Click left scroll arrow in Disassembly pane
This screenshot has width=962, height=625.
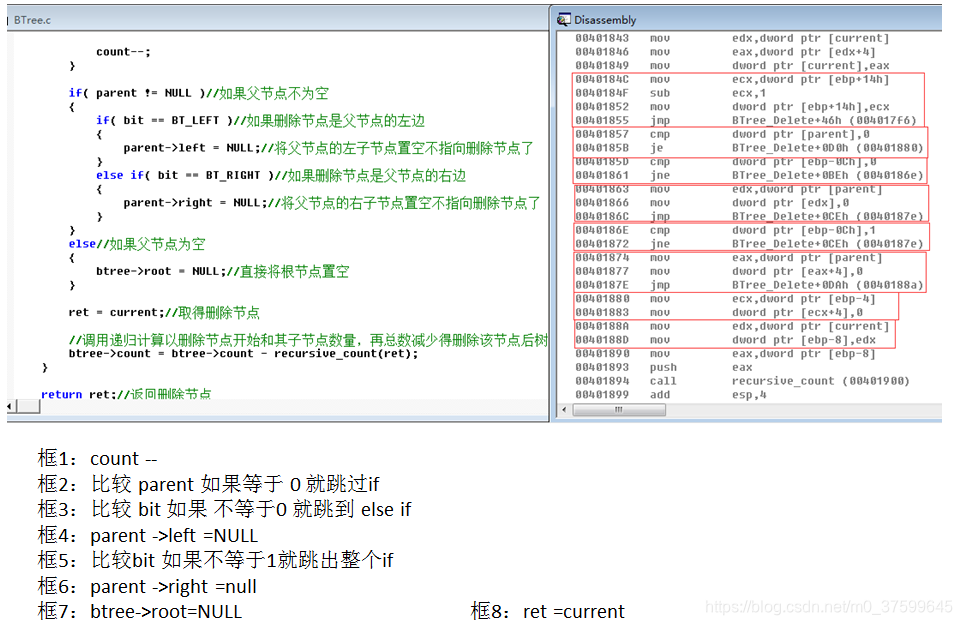[564, 409]
